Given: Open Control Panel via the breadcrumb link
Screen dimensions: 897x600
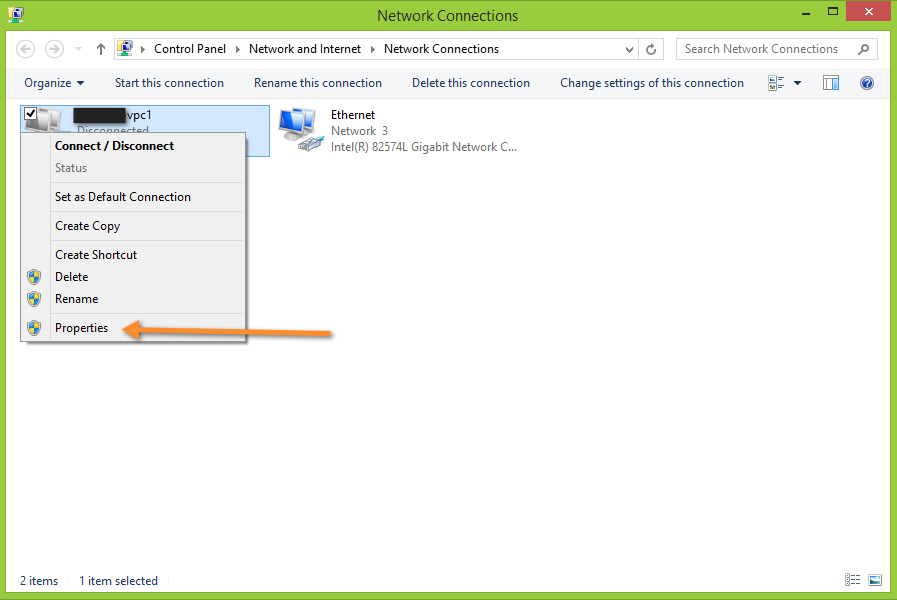Looking at the screenshot, I should tap(190, 48).
